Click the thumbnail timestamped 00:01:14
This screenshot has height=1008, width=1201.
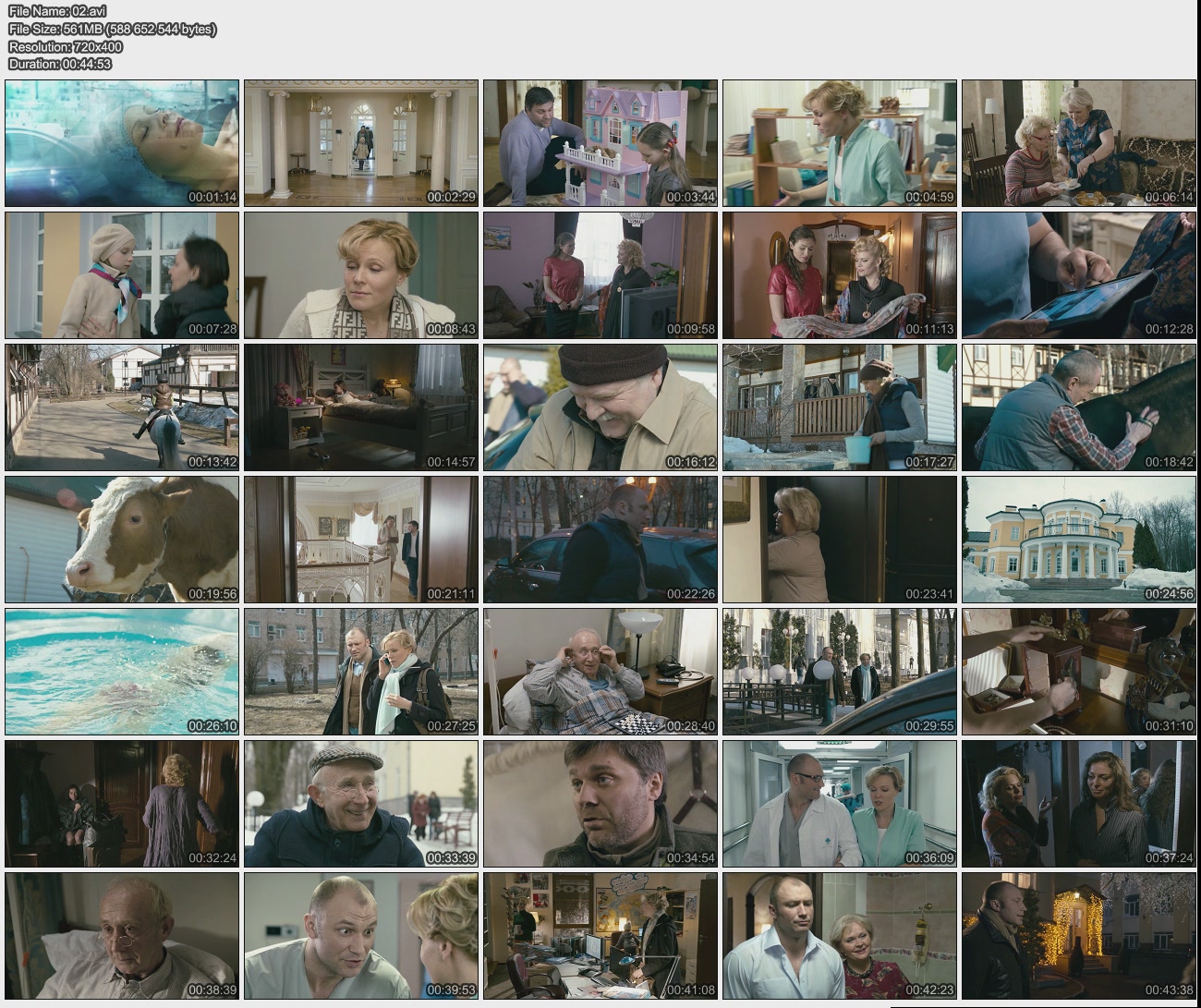pyautogui.click(x=122, y=143)
